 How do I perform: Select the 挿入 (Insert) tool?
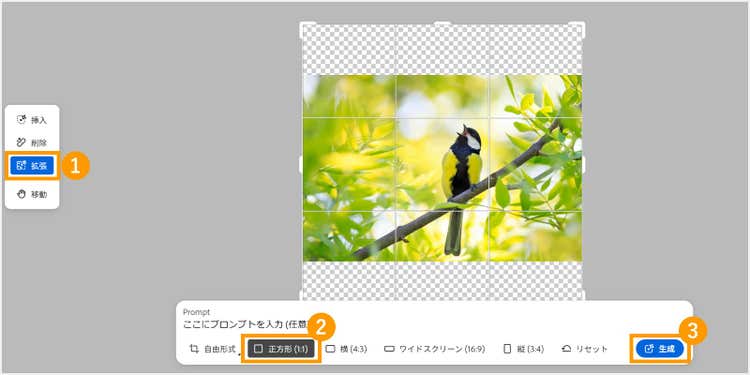(32, 120)
